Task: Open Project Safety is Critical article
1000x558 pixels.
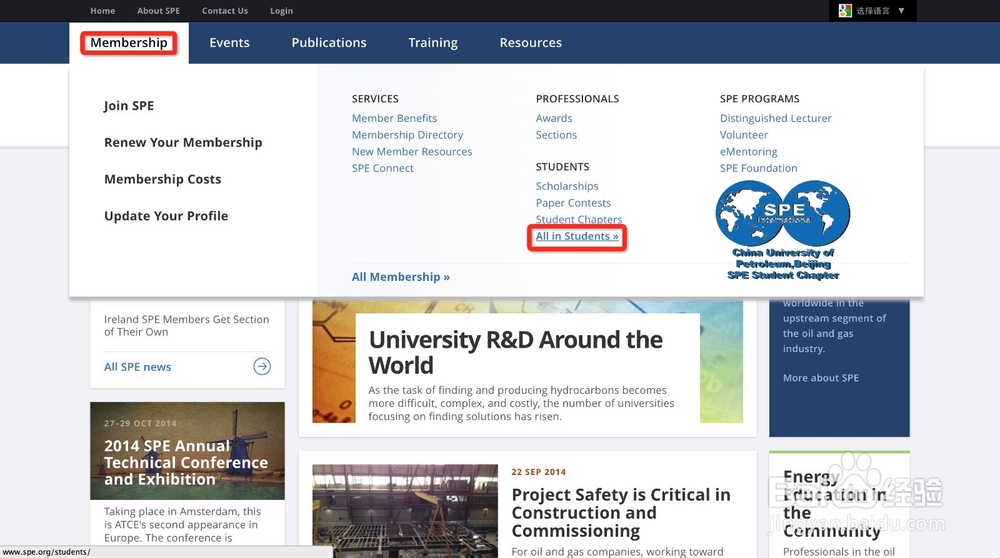Action: 621,513
